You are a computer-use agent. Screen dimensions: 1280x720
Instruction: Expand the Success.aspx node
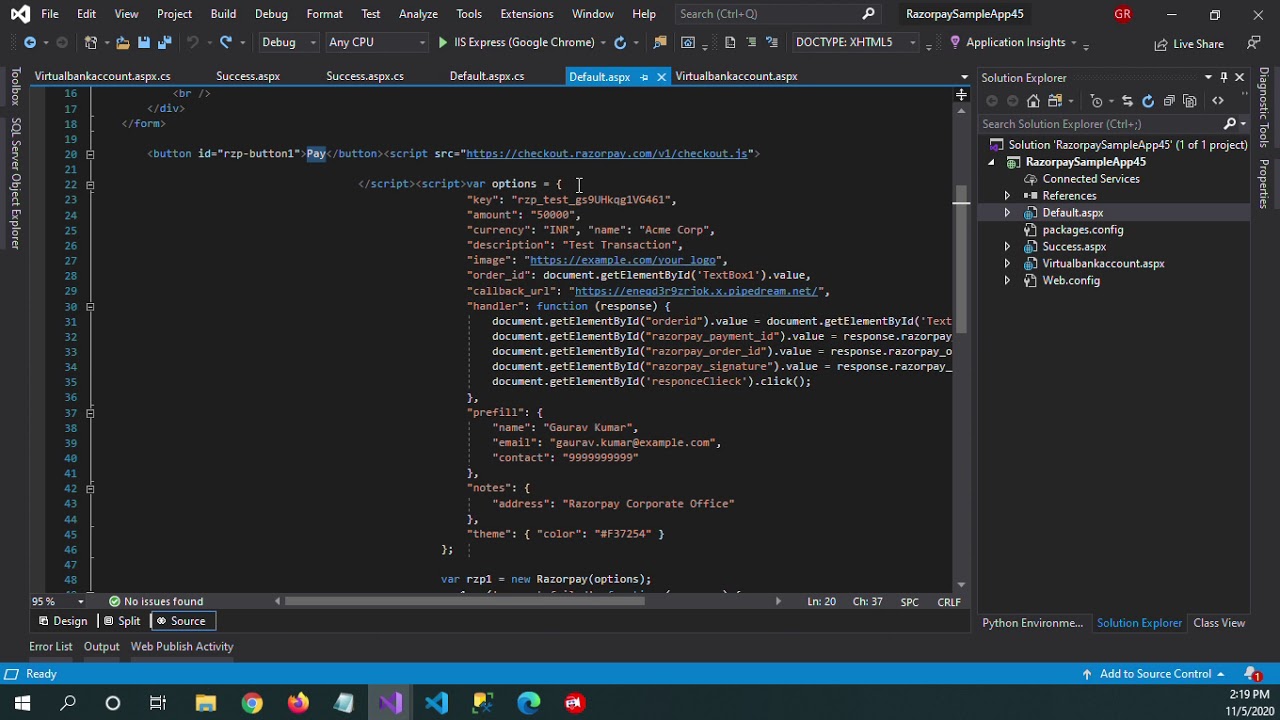click(x=1007, y=247)
